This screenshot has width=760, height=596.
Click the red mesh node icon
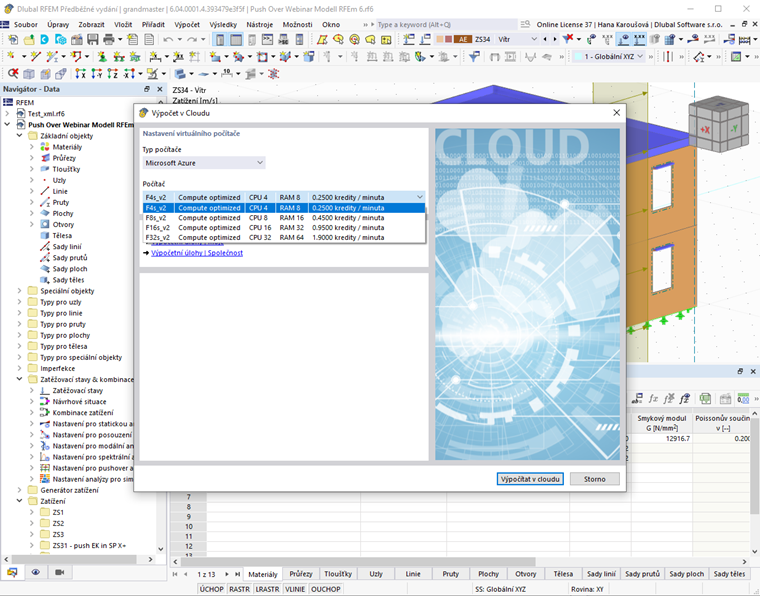tap(273, 74)
